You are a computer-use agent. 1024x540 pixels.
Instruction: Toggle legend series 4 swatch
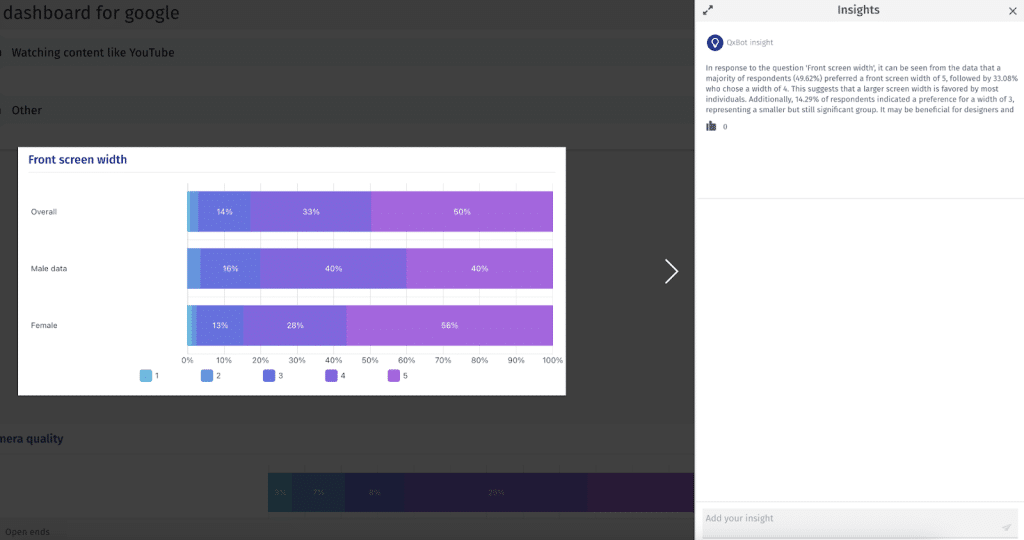[x=331, y=375]
